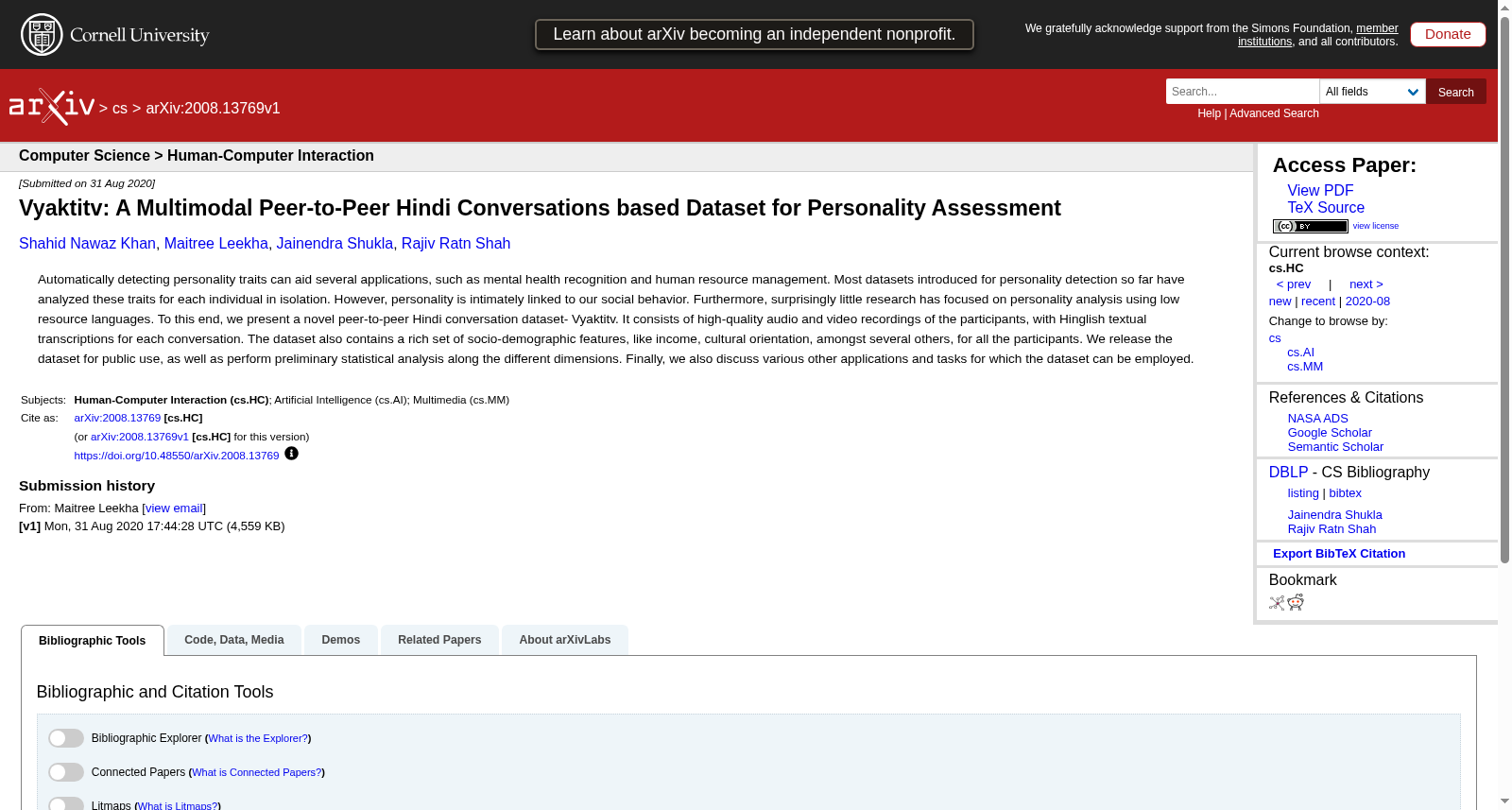The height and width of the screenshot is (810, 1512).
Task: Open the new listings link
Action: coord(1280,302)
